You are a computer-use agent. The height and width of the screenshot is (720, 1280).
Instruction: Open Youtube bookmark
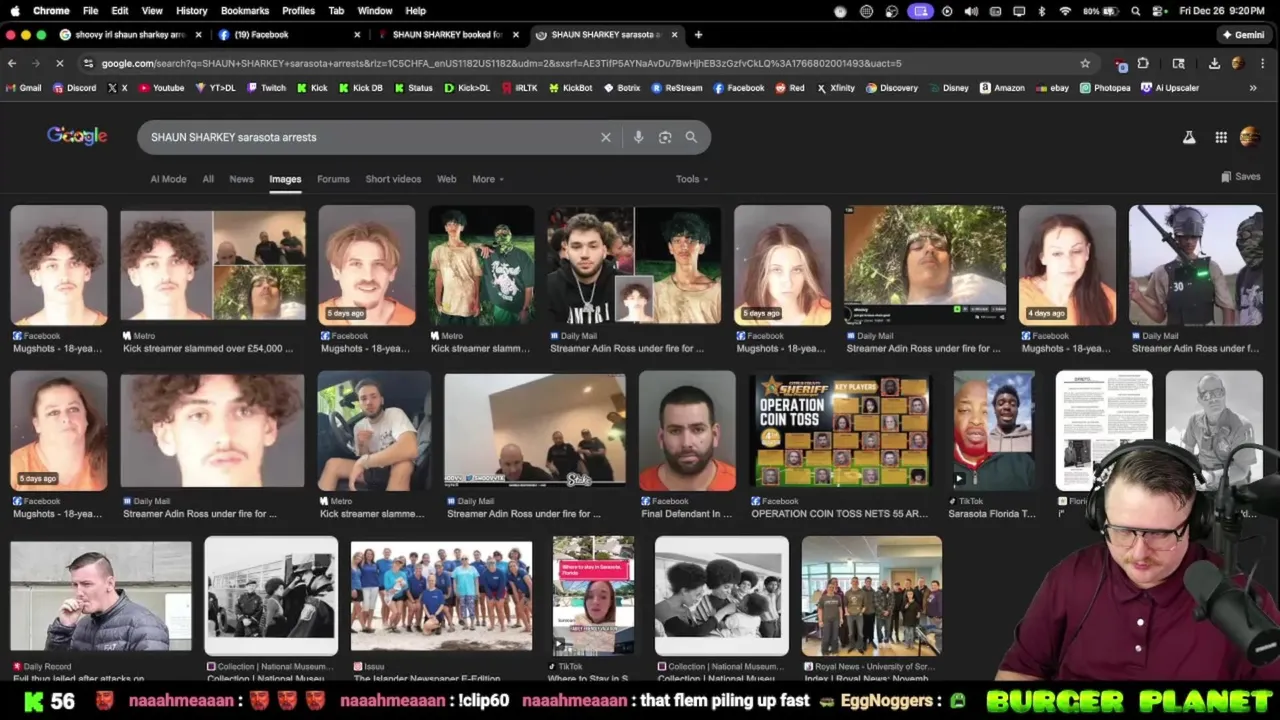pyautogui.click(x=162, y=88)
